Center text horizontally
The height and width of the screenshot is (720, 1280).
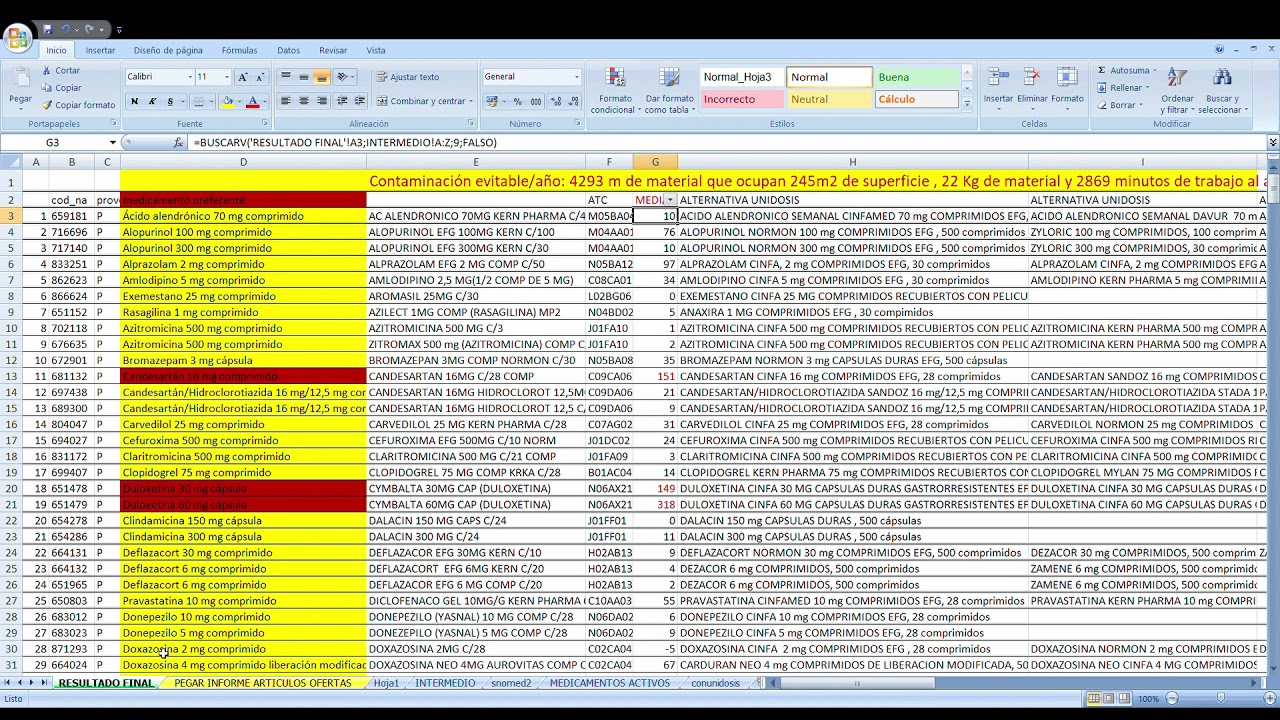[304, 101]
